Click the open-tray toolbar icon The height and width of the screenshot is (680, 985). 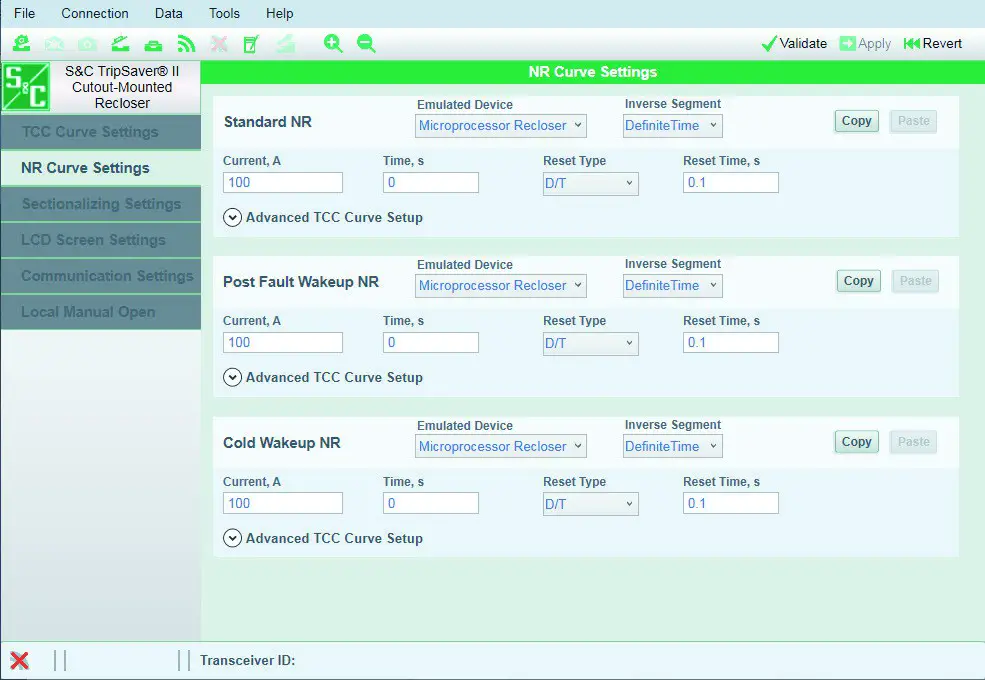[x=120, y=43]
